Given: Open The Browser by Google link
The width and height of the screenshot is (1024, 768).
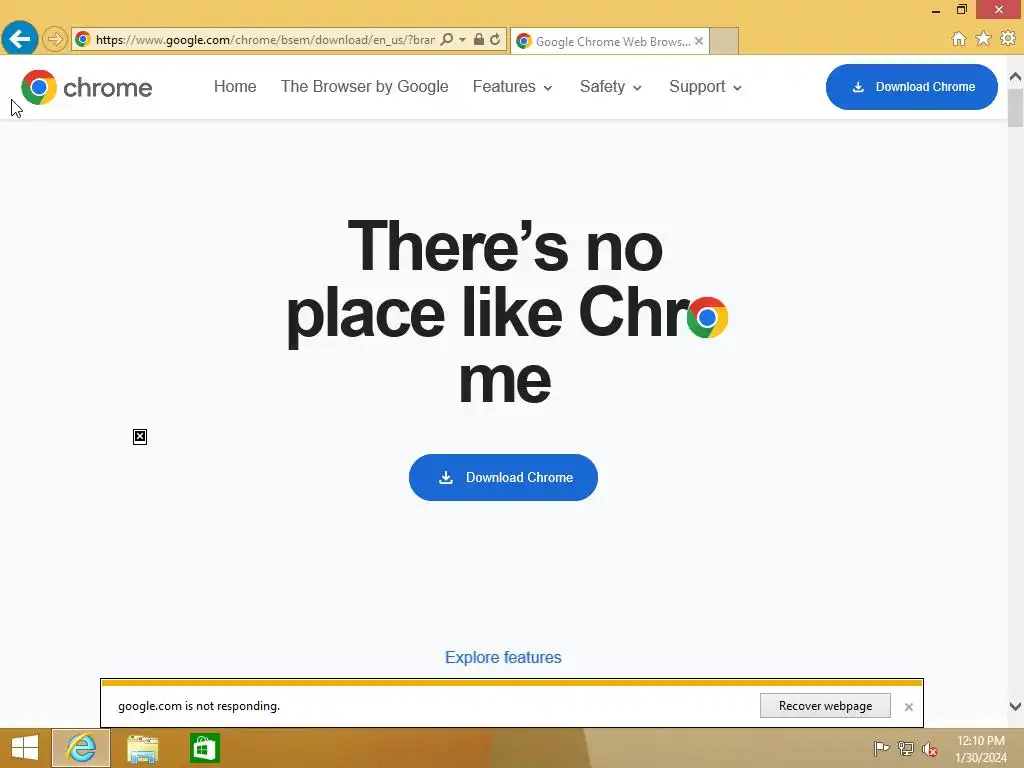Looking at the screenshot, I should (x=364, y=86).
